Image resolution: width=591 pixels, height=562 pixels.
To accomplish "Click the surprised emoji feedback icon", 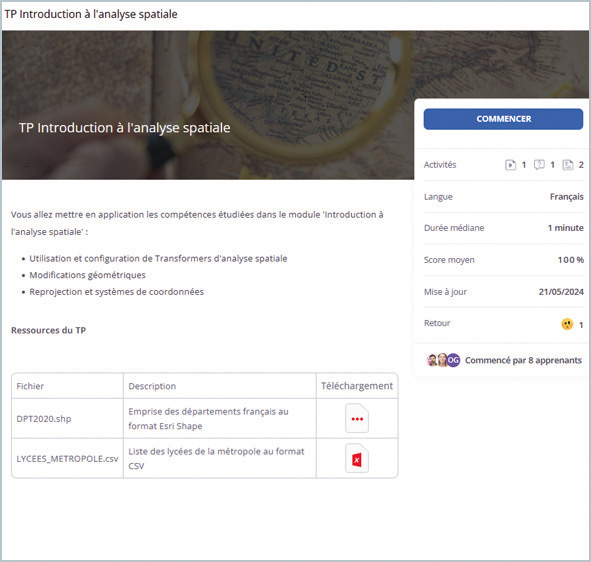I will (567, 324).
